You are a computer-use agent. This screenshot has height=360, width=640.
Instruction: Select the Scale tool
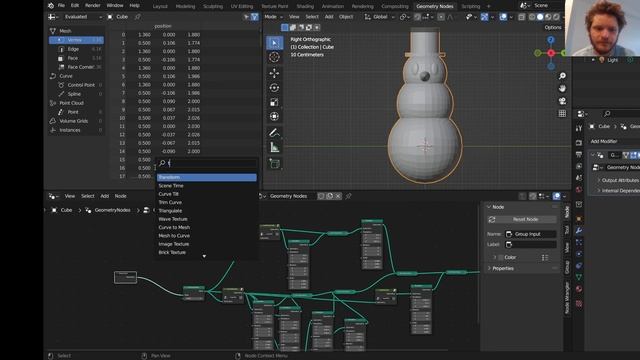coord(274,102)
